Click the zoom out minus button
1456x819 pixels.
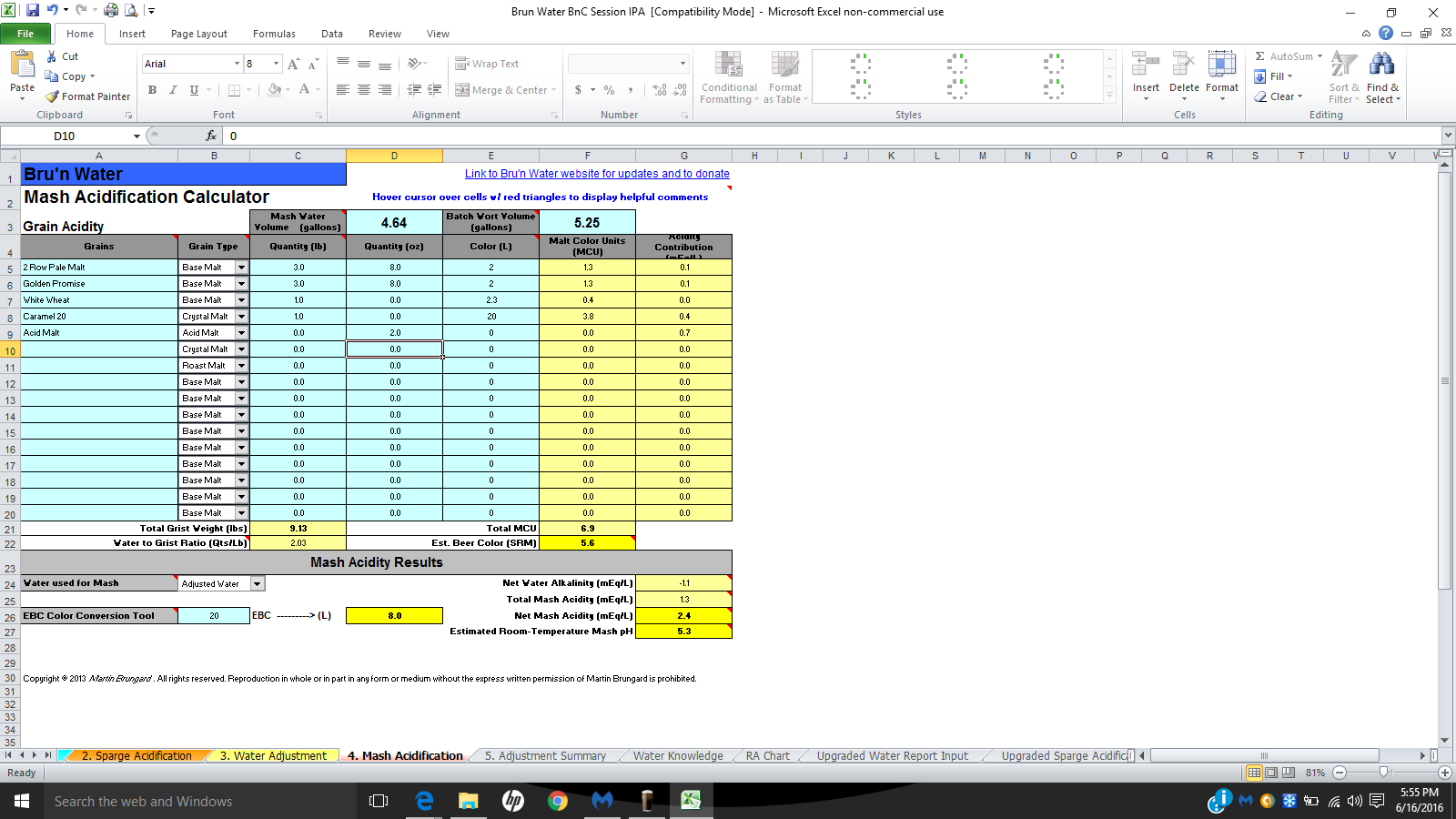click(1340, 773)
